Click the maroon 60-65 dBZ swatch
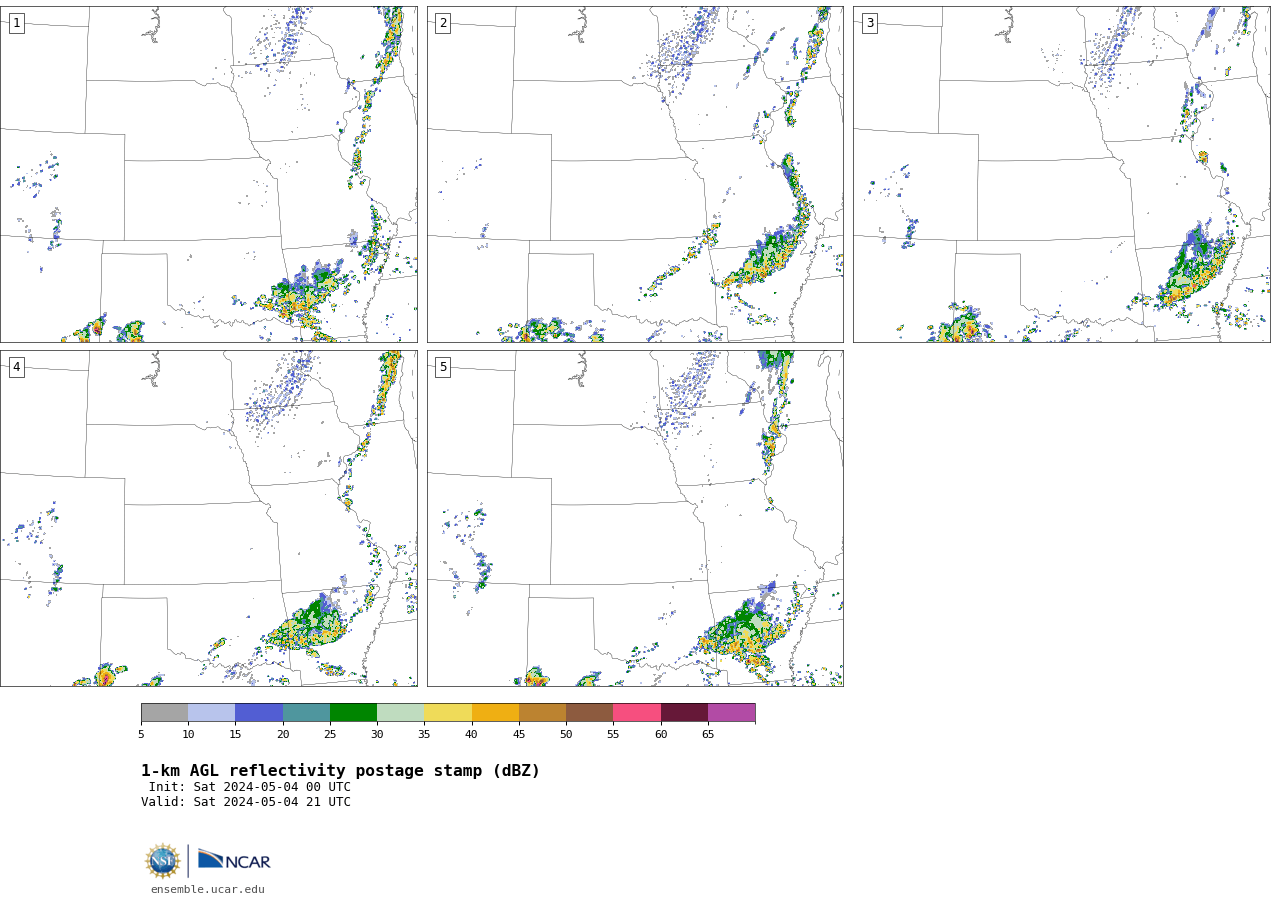 point(684,713)
